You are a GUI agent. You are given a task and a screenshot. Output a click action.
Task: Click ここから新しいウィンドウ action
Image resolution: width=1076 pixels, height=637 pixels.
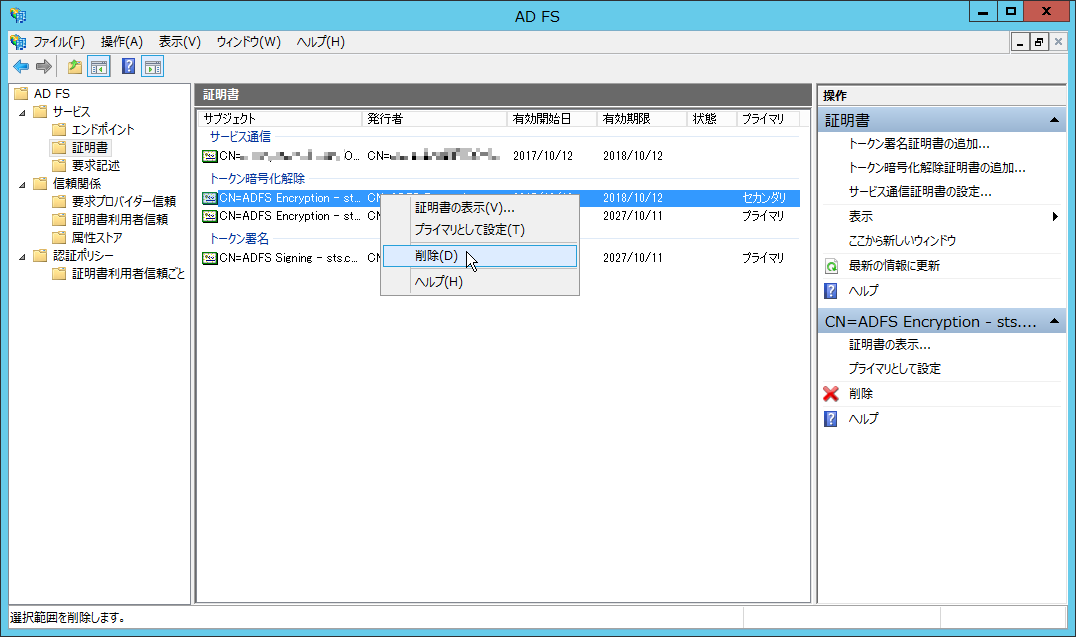(x=902, y=241)
